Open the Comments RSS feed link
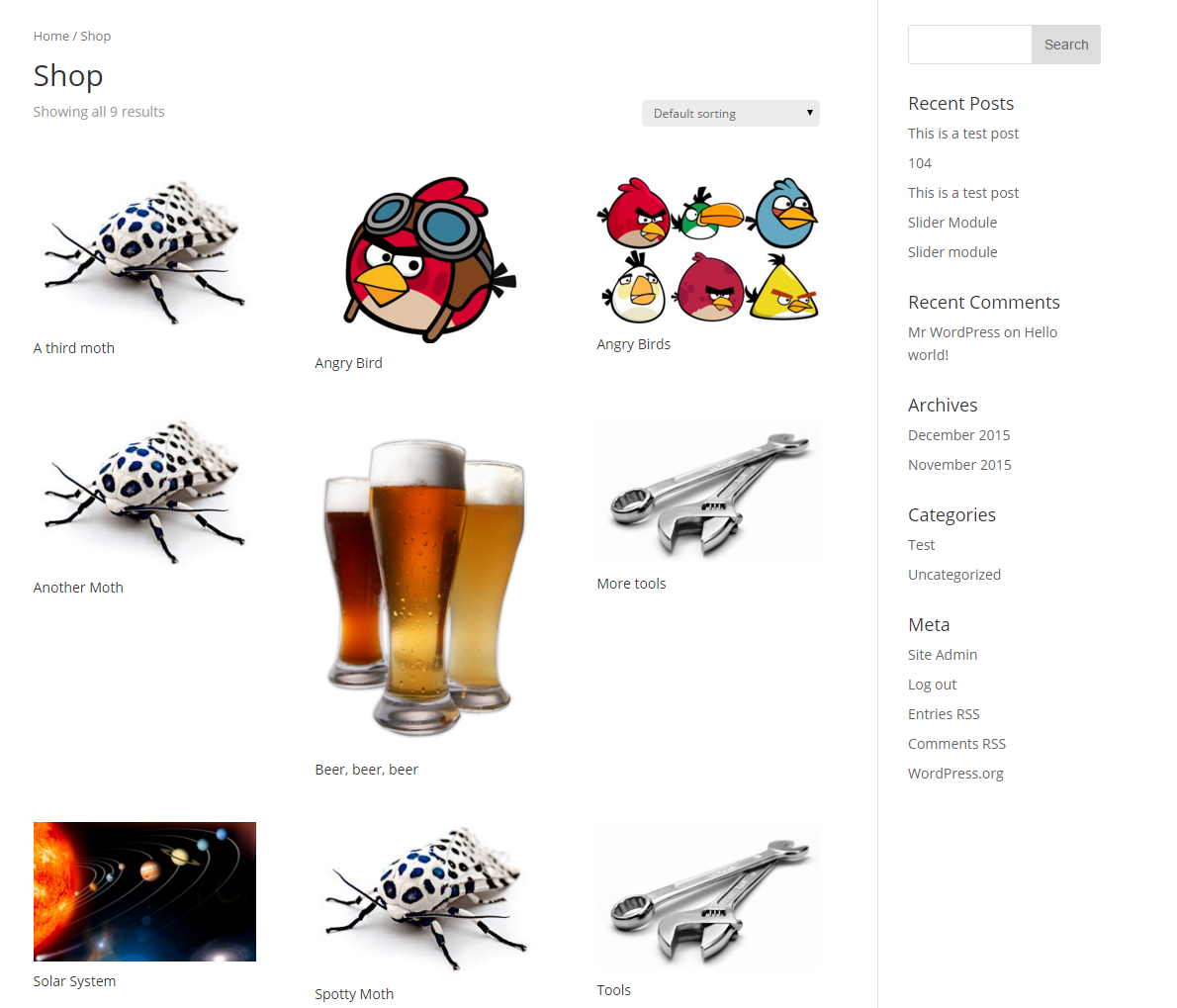 956,744
